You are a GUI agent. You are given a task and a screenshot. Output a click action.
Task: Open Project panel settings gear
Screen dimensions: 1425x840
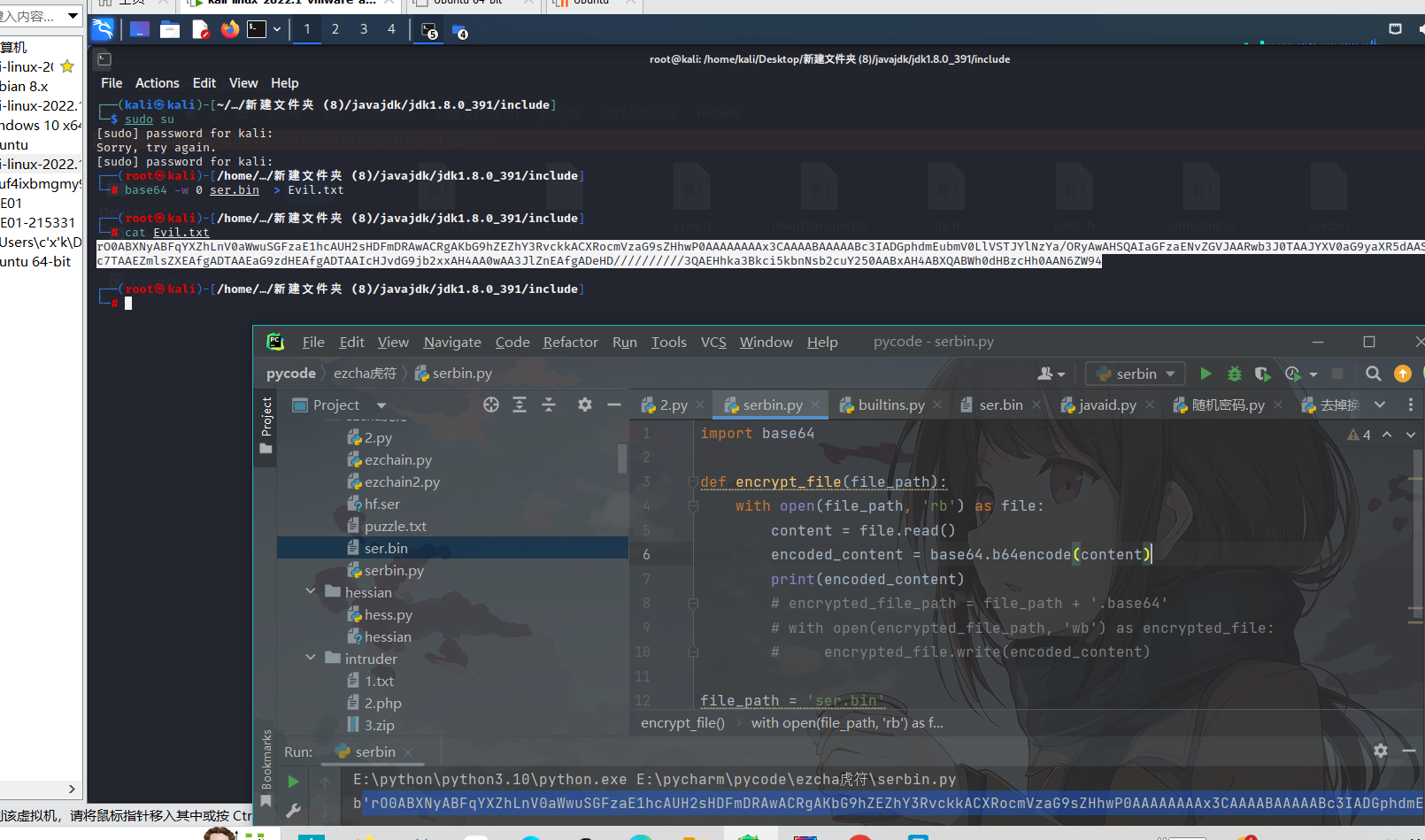(x=584, y=405)
